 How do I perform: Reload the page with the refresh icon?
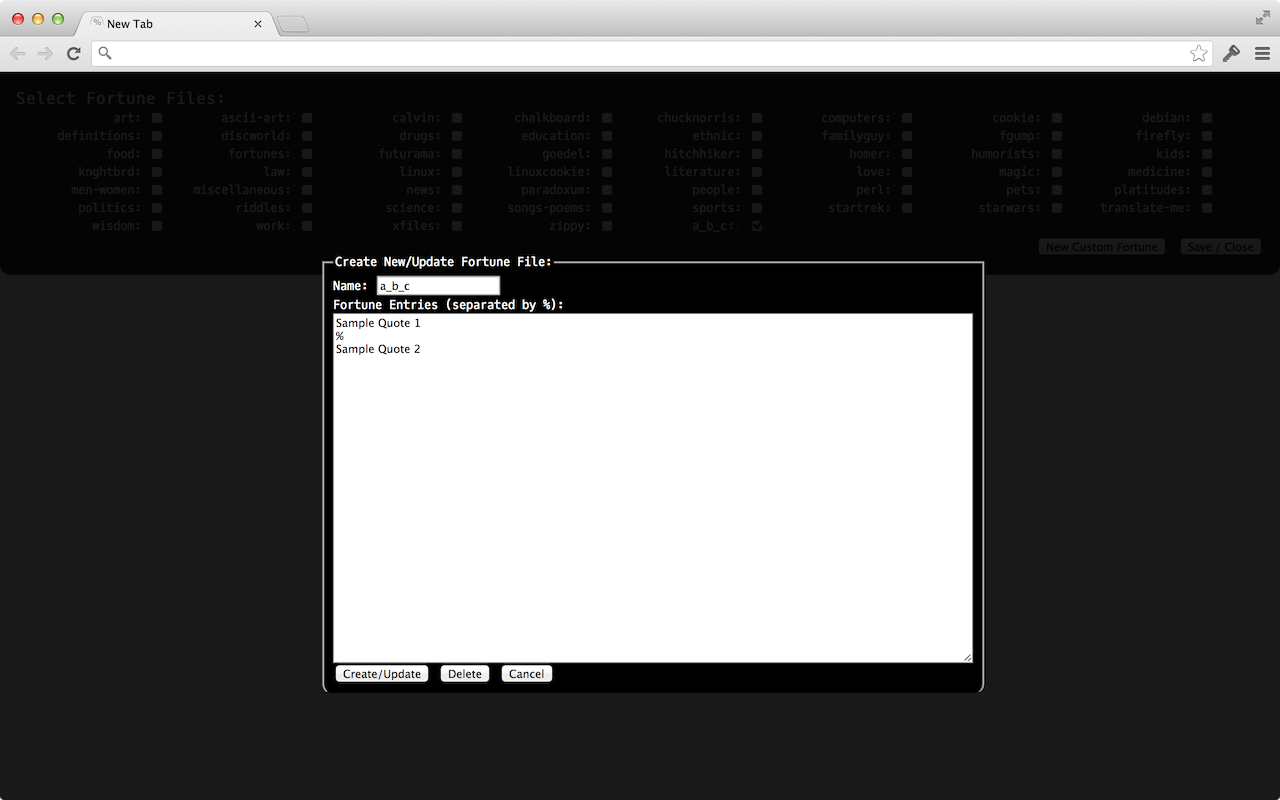[x=73, y=54]
